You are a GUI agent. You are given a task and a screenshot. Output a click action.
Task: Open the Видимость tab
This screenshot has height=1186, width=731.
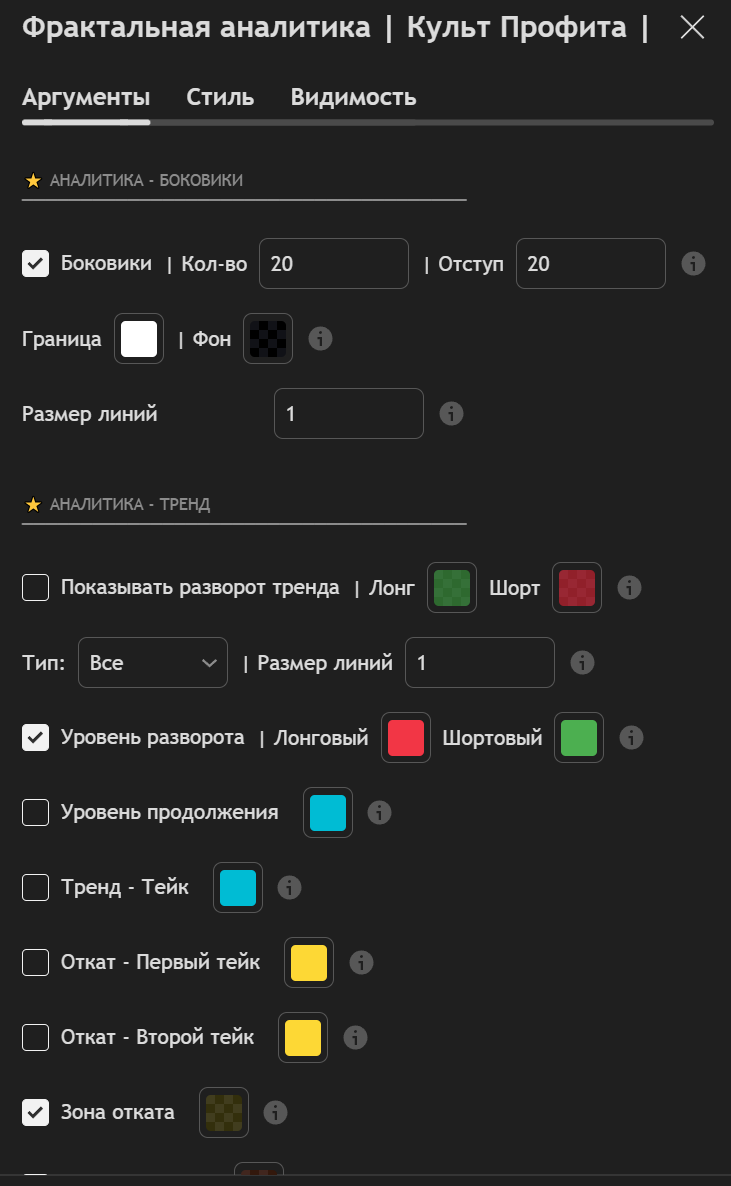click(353, 98)
